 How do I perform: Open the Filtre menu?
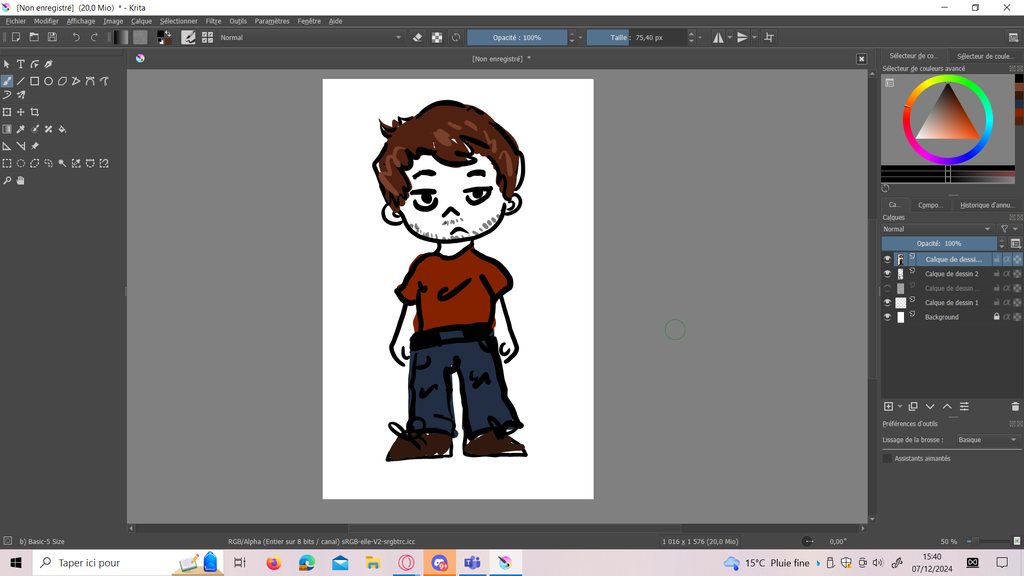[213, 21]
